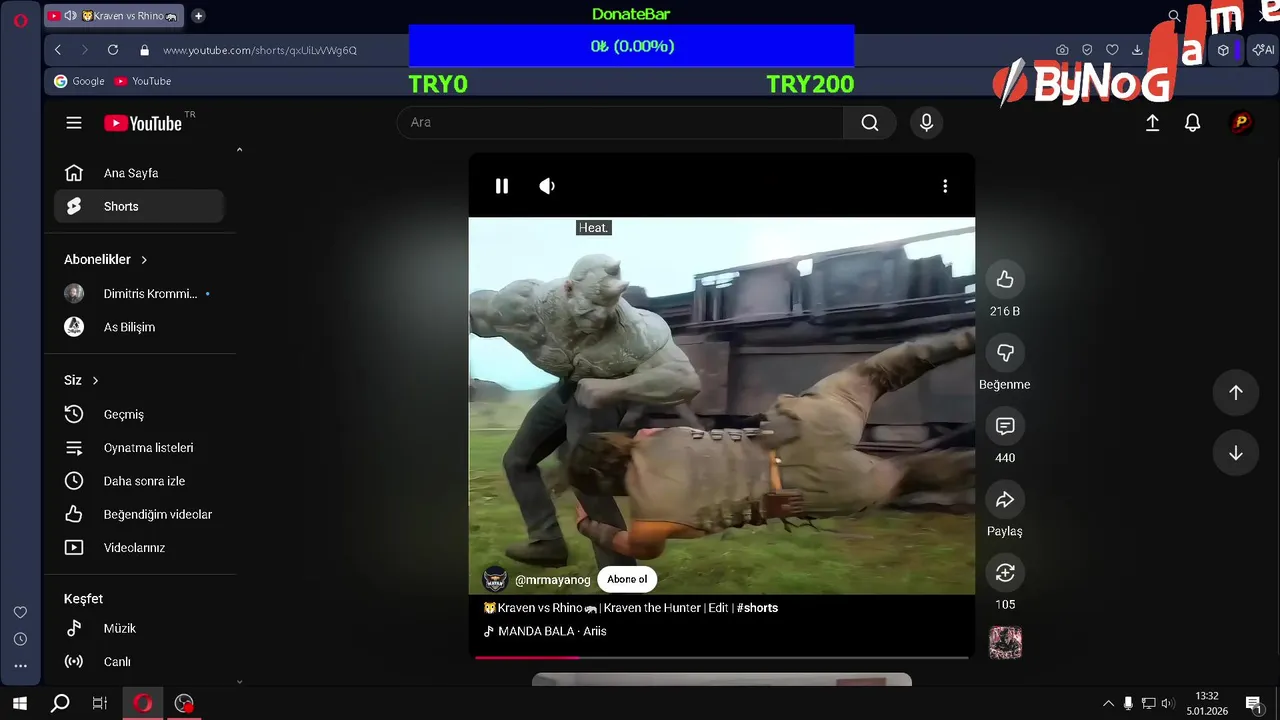
Task: Dislike the Short with the thumbs-down button
Action: [1005, 353]
